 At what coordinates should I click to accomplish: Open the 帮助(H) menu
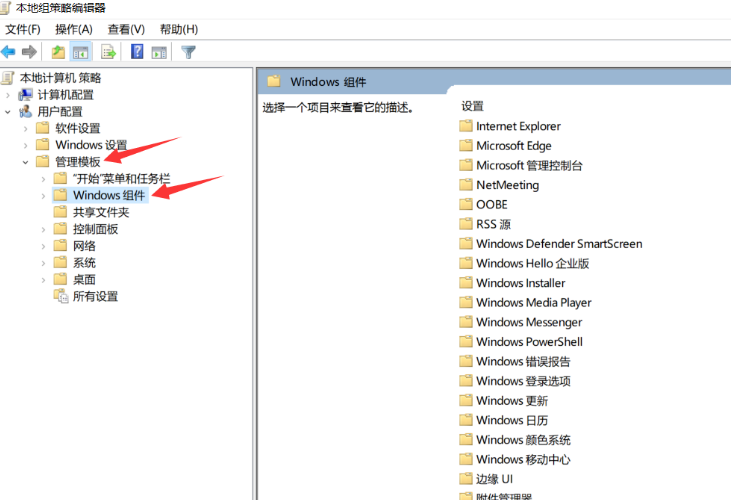pos(179,29)
